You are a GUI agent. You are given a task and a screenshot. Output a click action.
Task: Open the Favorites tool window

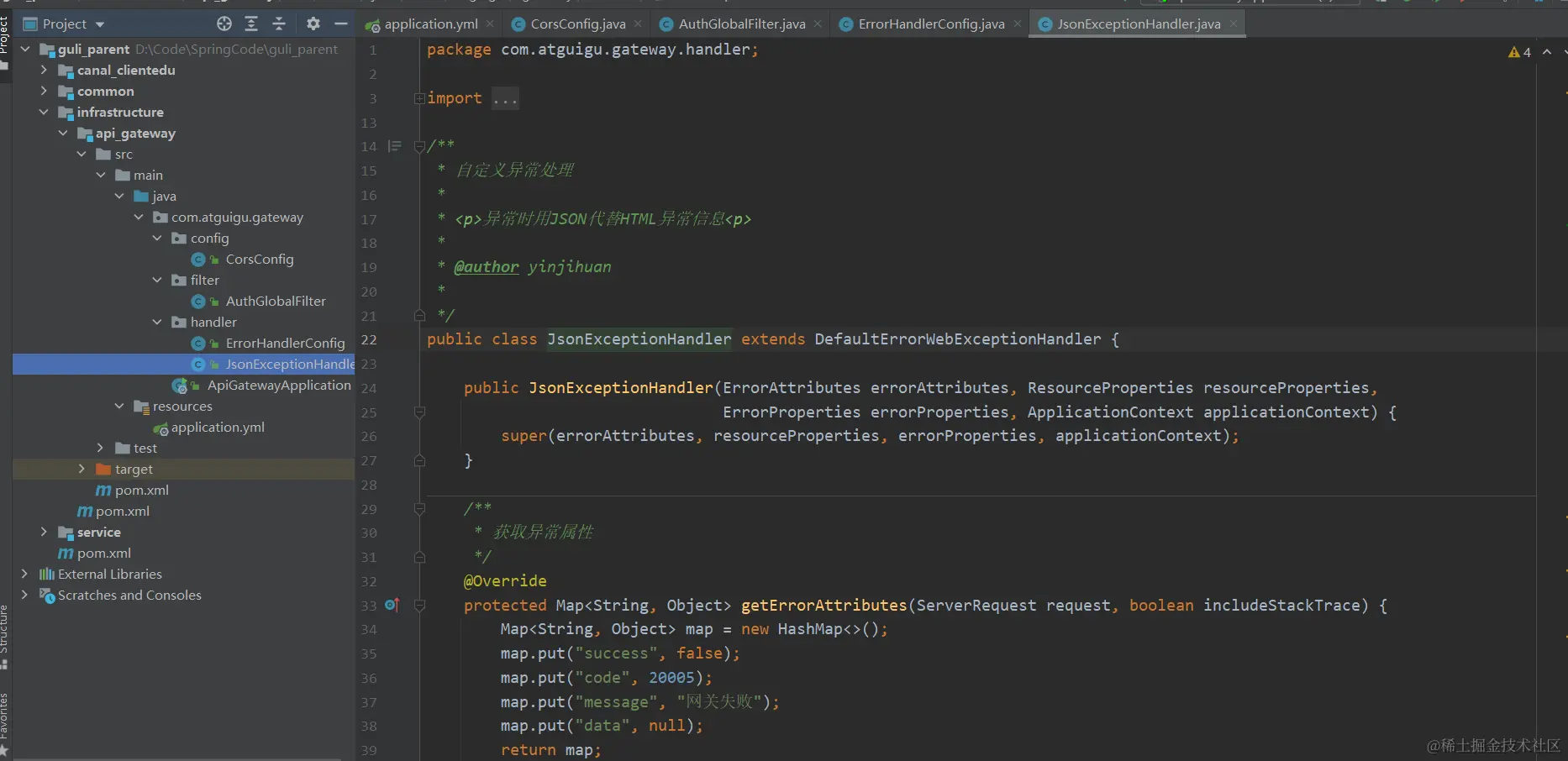click(5, 724)
